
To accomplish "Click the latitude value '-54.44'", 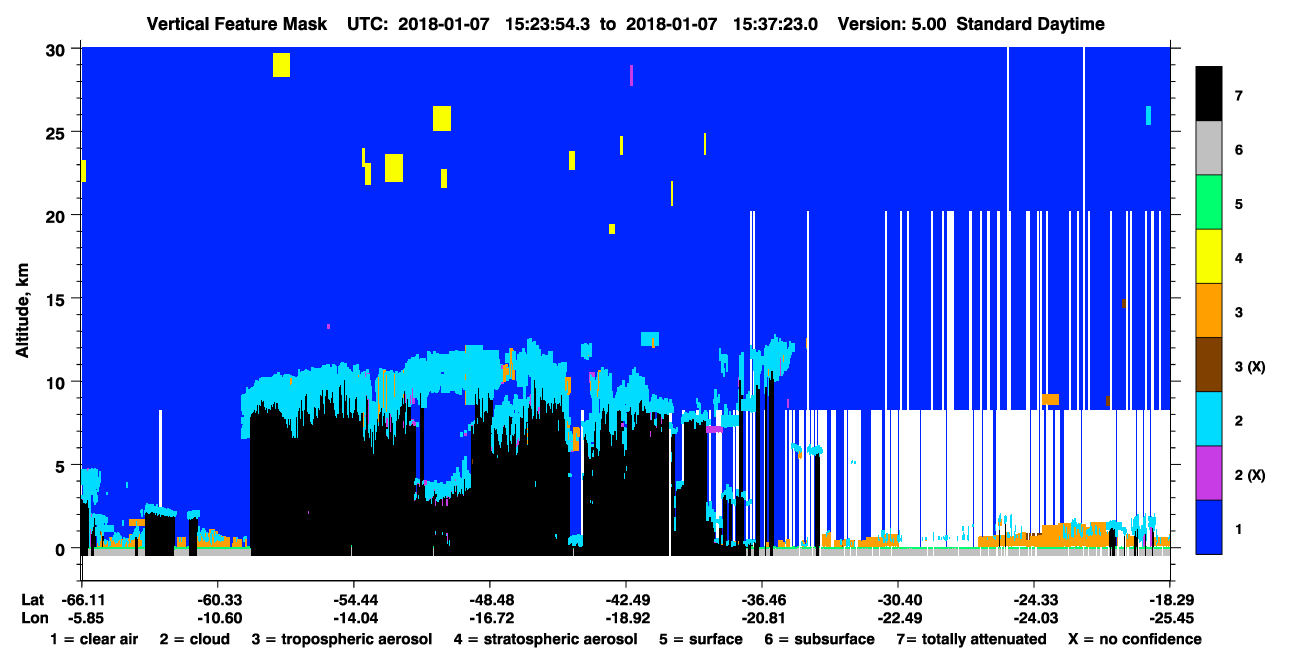I will point(353,600).
